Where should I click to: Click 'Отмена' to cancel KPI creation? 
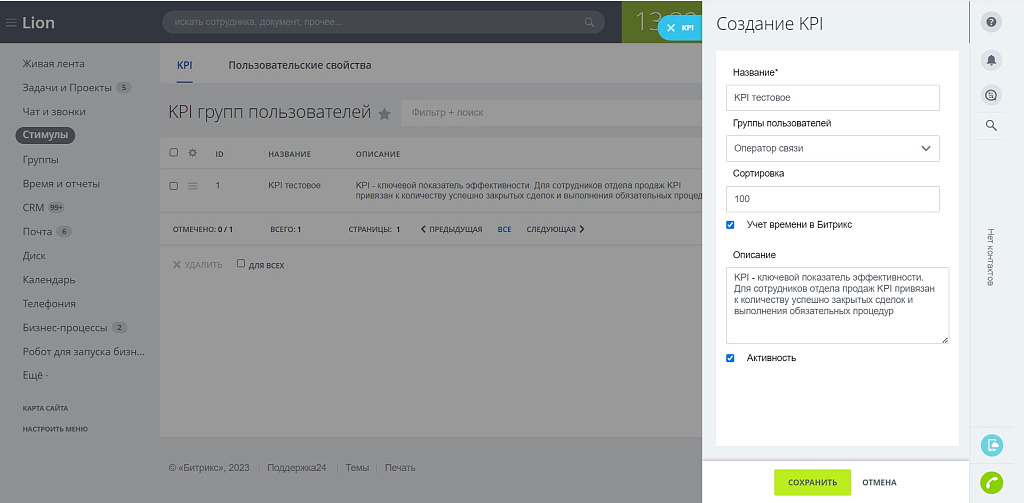(x=879, y=482)
